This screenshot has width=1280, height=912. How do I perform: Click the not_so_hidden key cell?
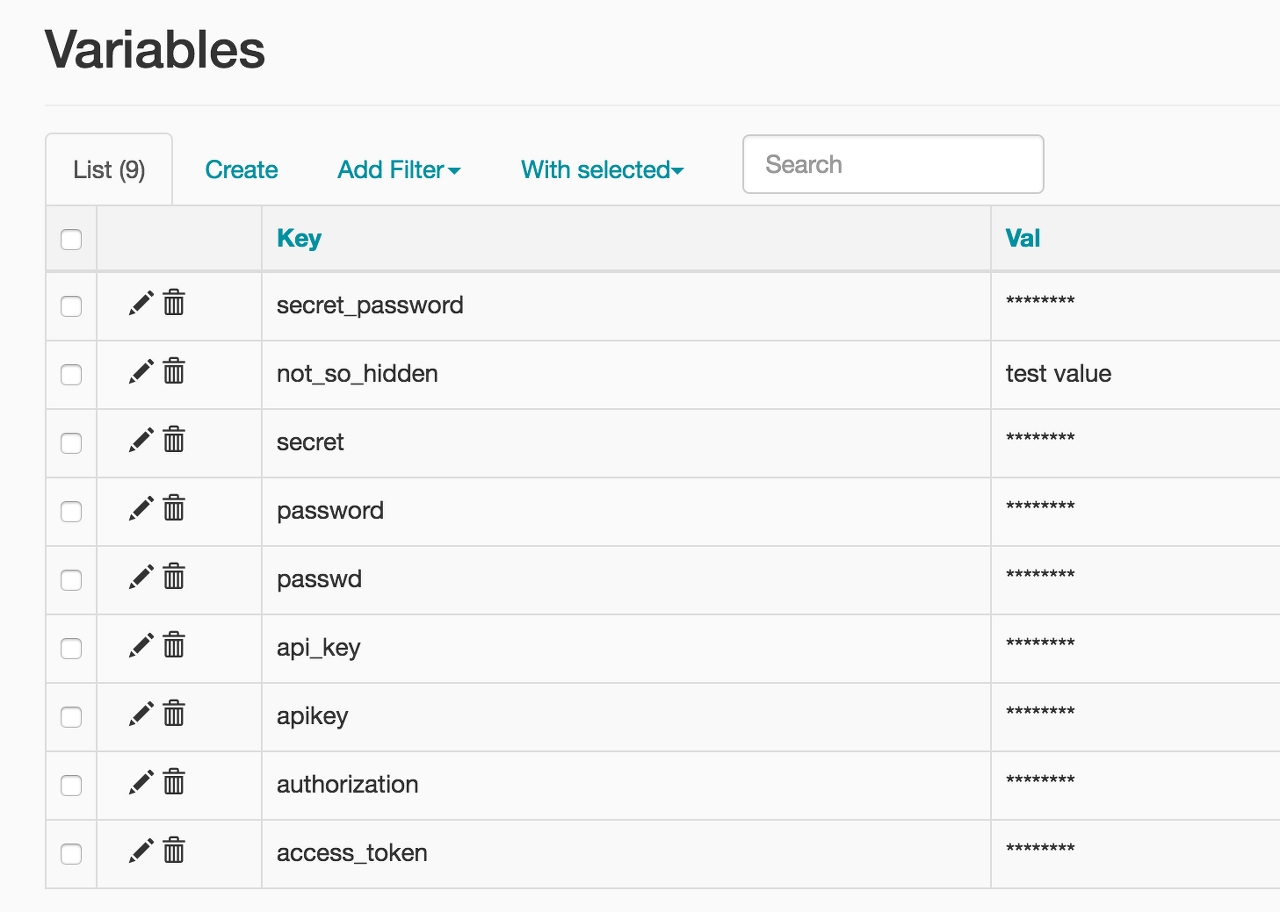626,374
